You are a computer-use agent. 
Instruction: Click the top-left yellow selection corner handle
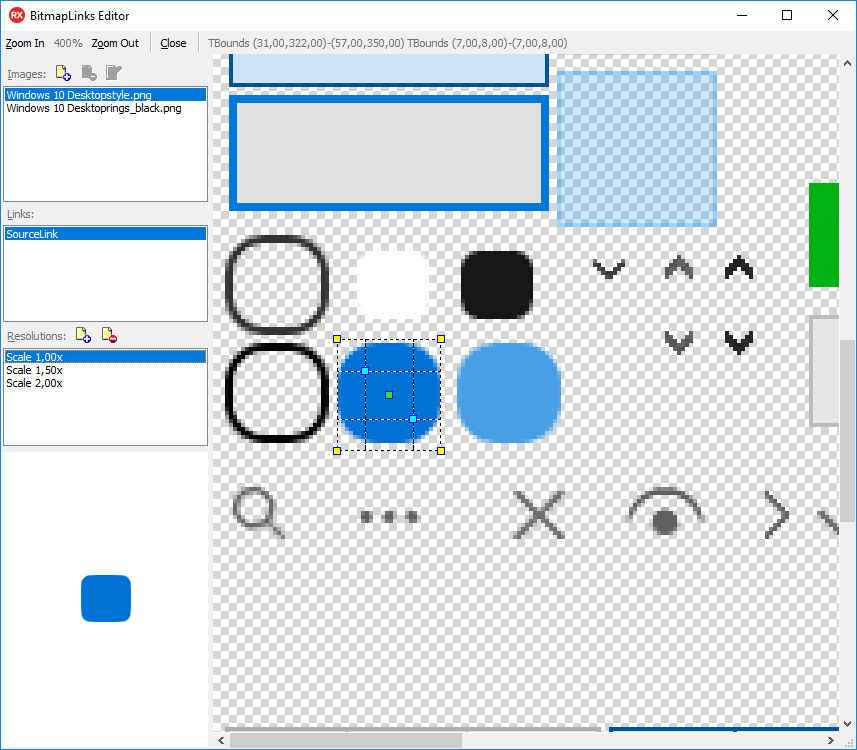[x=337, y=339]
